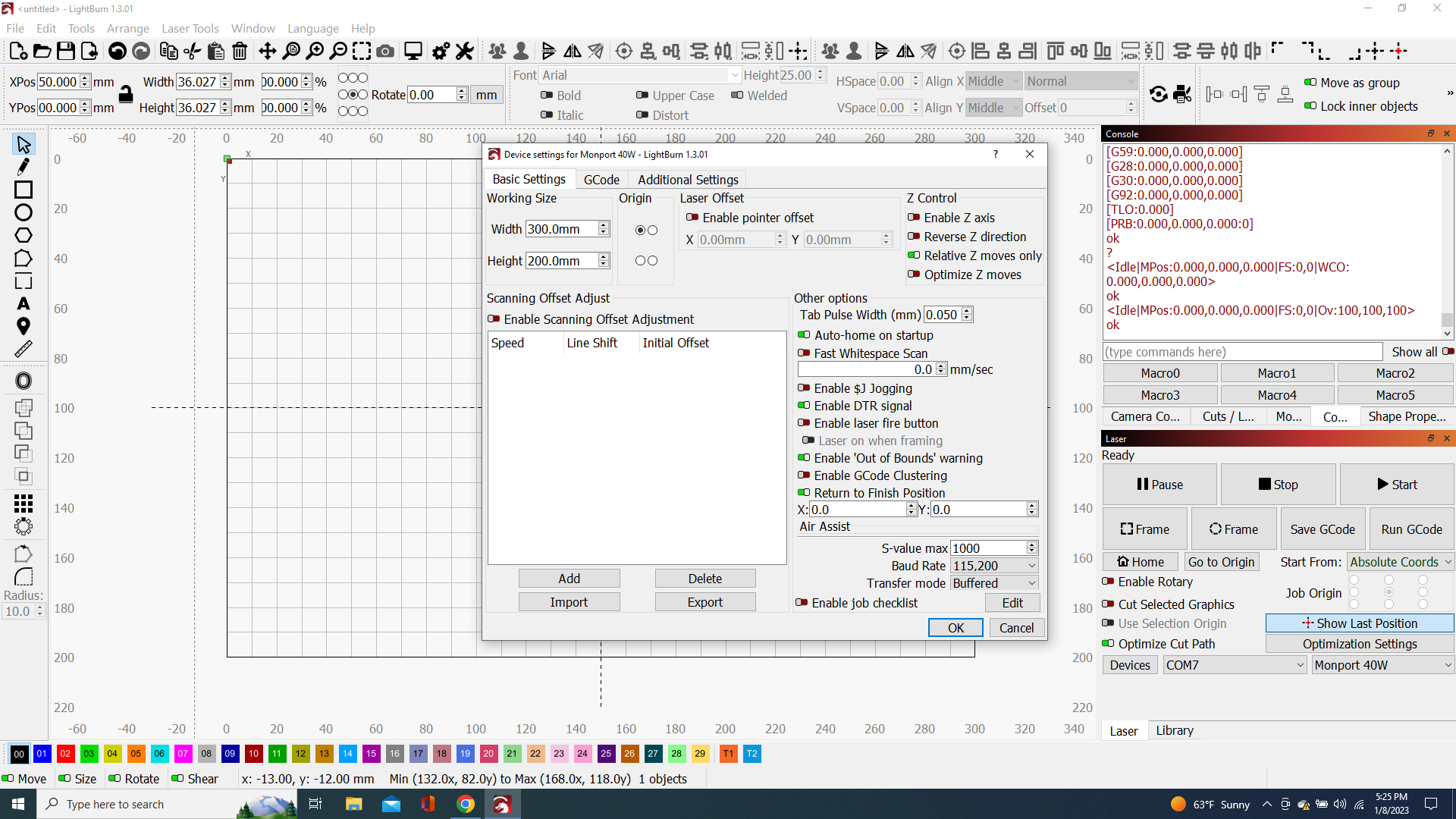This screenshot has width=1456, height=819.
Task: Open the Baud Rate dropdown
Action: (x=995, y=566)
